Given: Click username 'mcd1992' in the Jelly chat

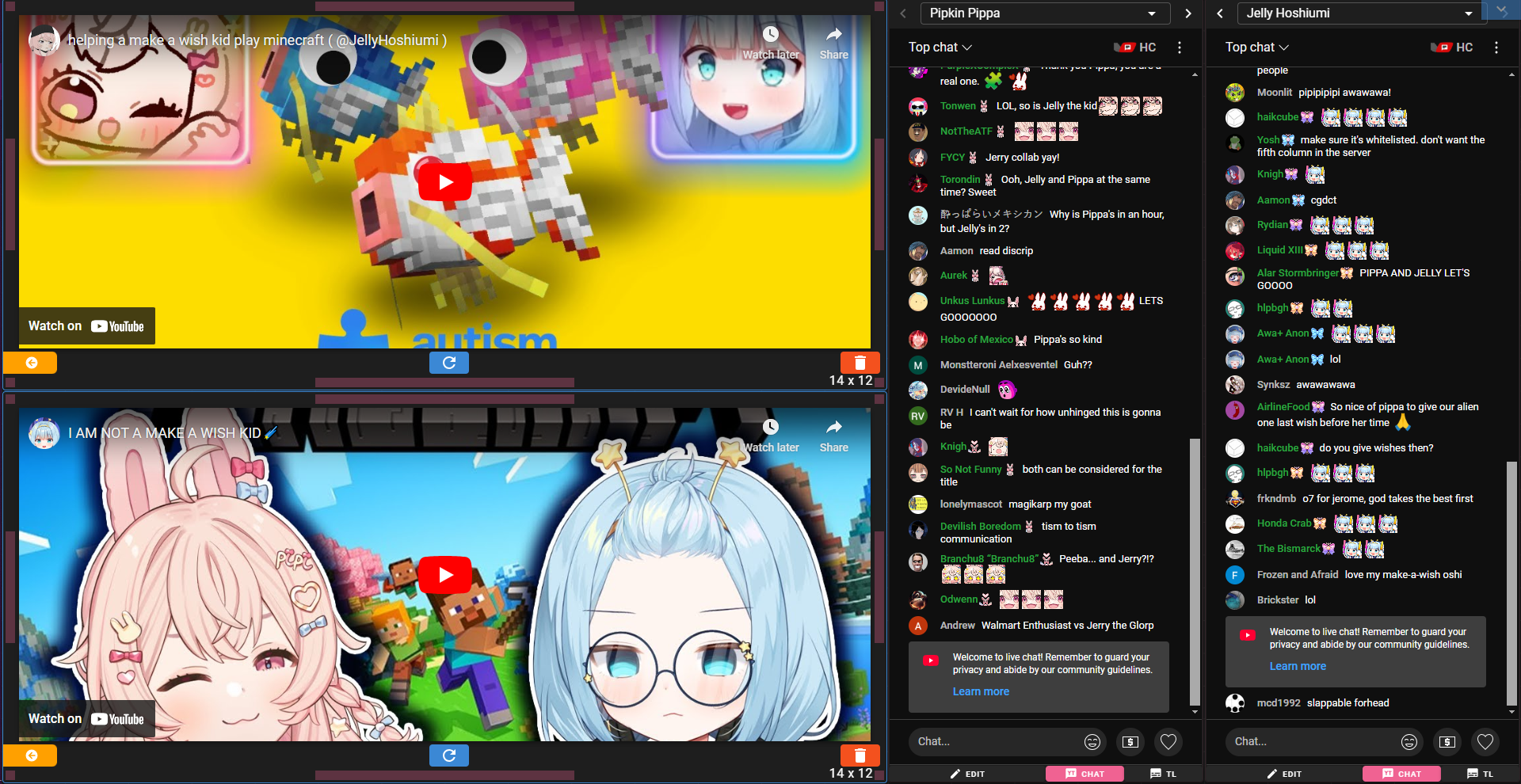Looking at the screenshot, I should (1279, 703).
